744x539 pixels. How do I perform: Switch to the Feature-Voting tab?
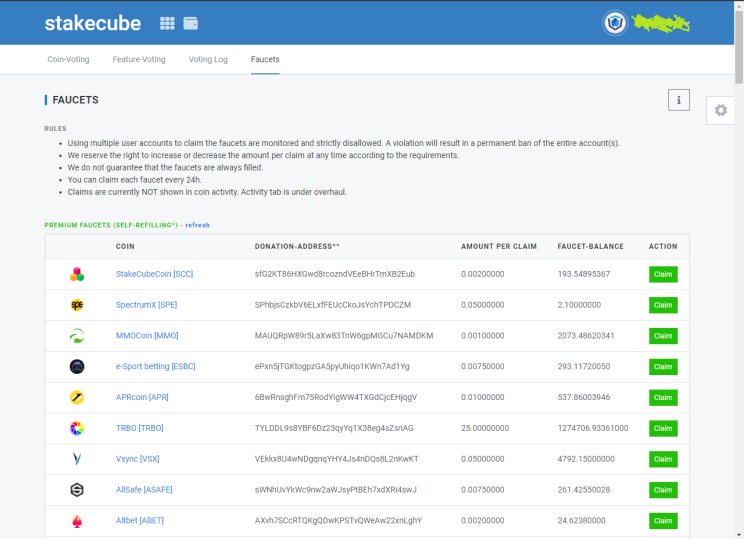(x=139, y=59)
